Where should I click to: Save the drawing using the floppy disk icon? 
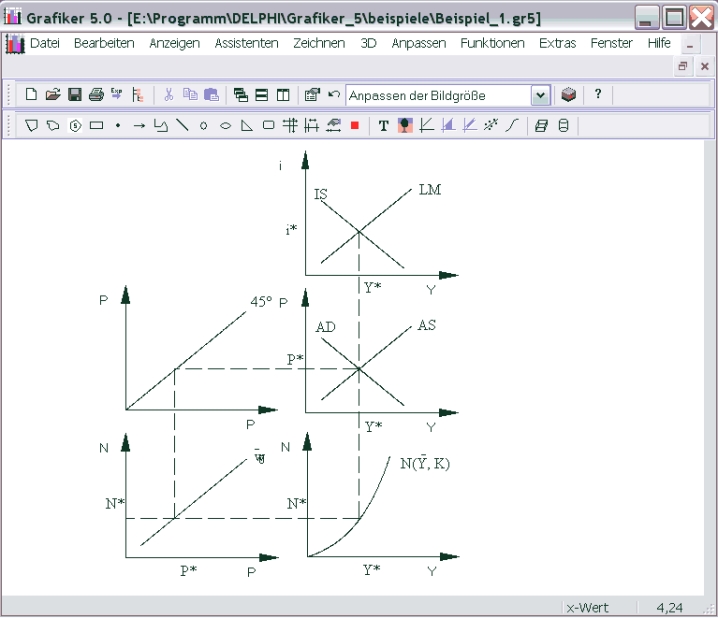[74, 95]
